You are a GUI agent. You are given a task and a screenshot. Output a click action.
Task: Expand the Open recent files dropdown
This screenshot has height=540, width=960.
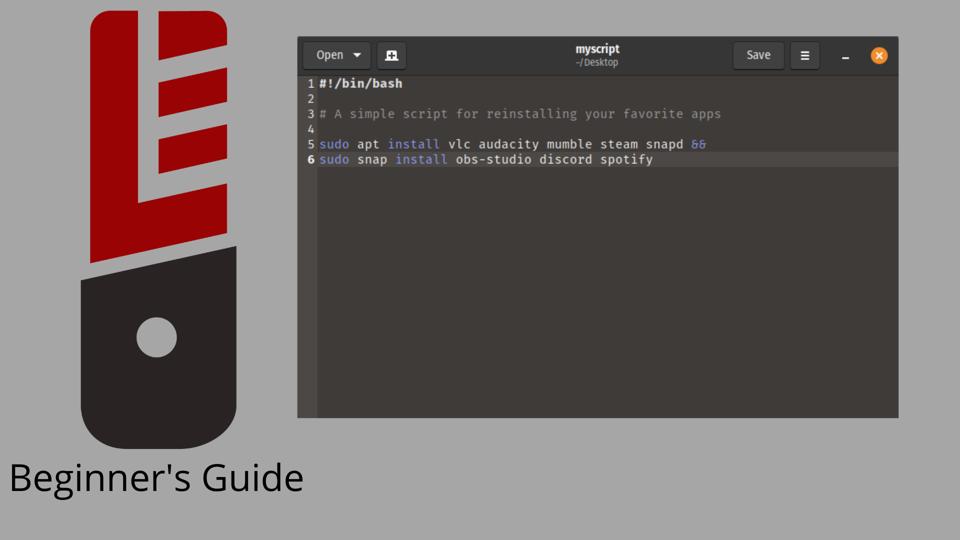click(x=357, y=56)
